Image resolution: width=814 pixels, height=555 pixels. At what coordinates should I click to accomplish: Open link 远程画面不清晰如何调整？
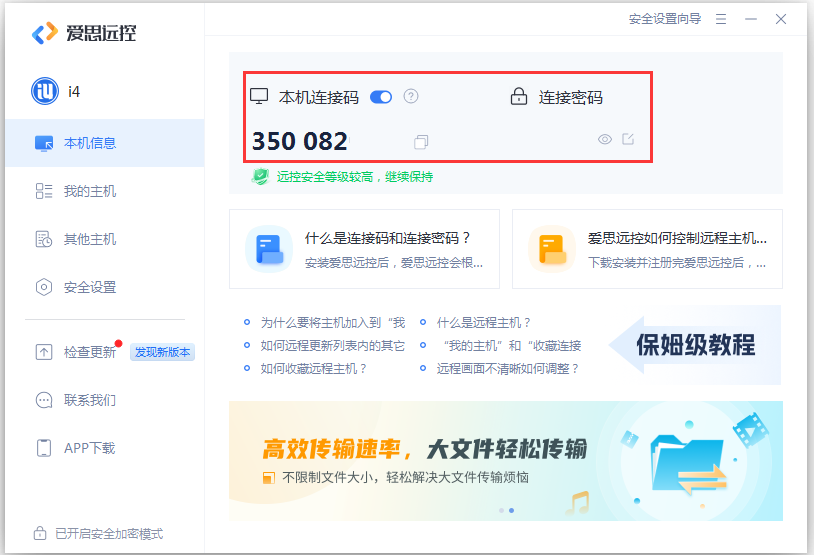(x=508, y=369)
